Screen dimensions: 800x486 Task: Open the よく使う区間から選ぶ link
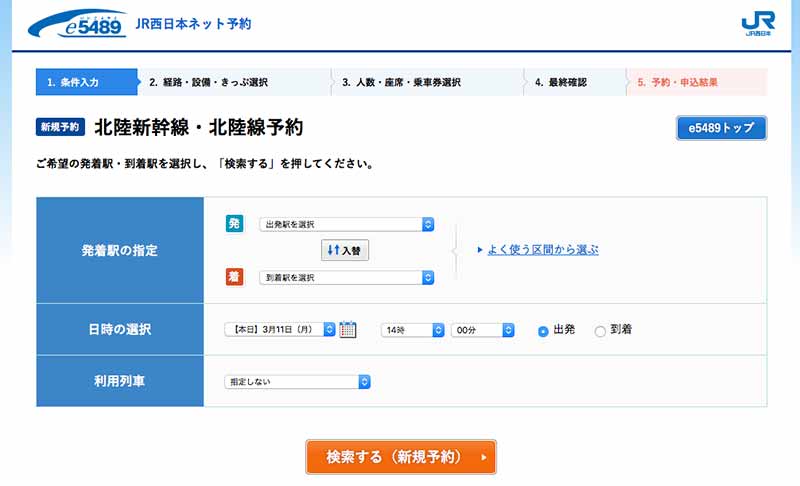543,250
